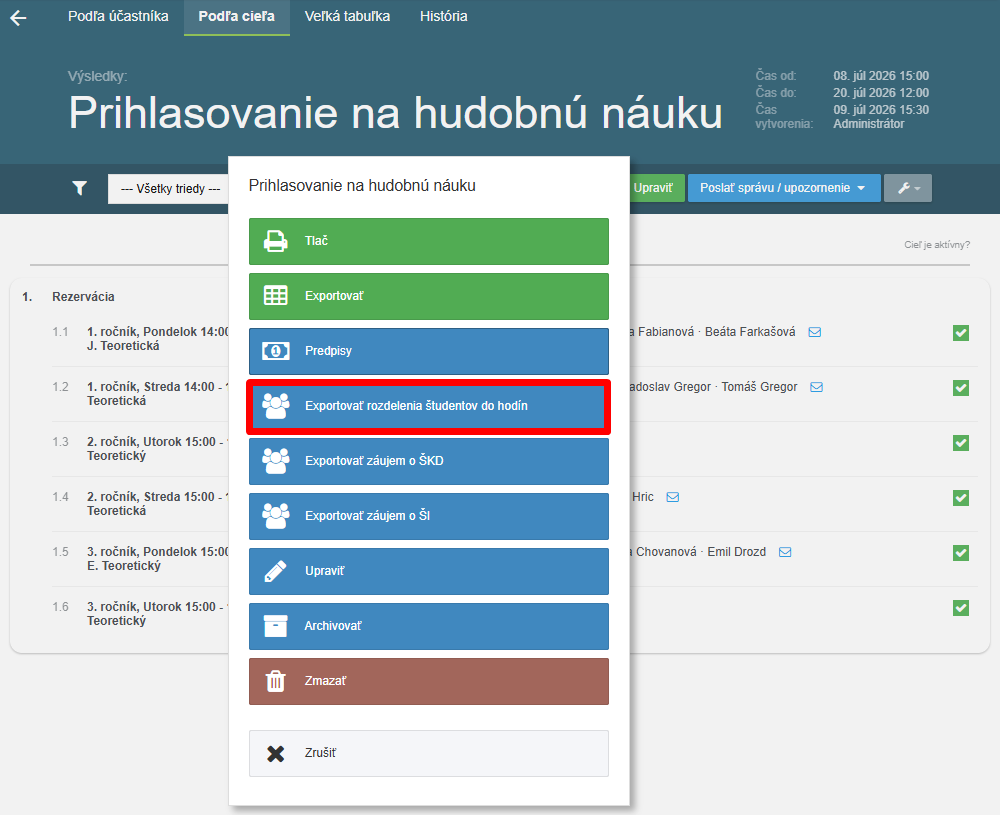
Task: Click the trash can icon on Zmazať
Action: (276, 681)
